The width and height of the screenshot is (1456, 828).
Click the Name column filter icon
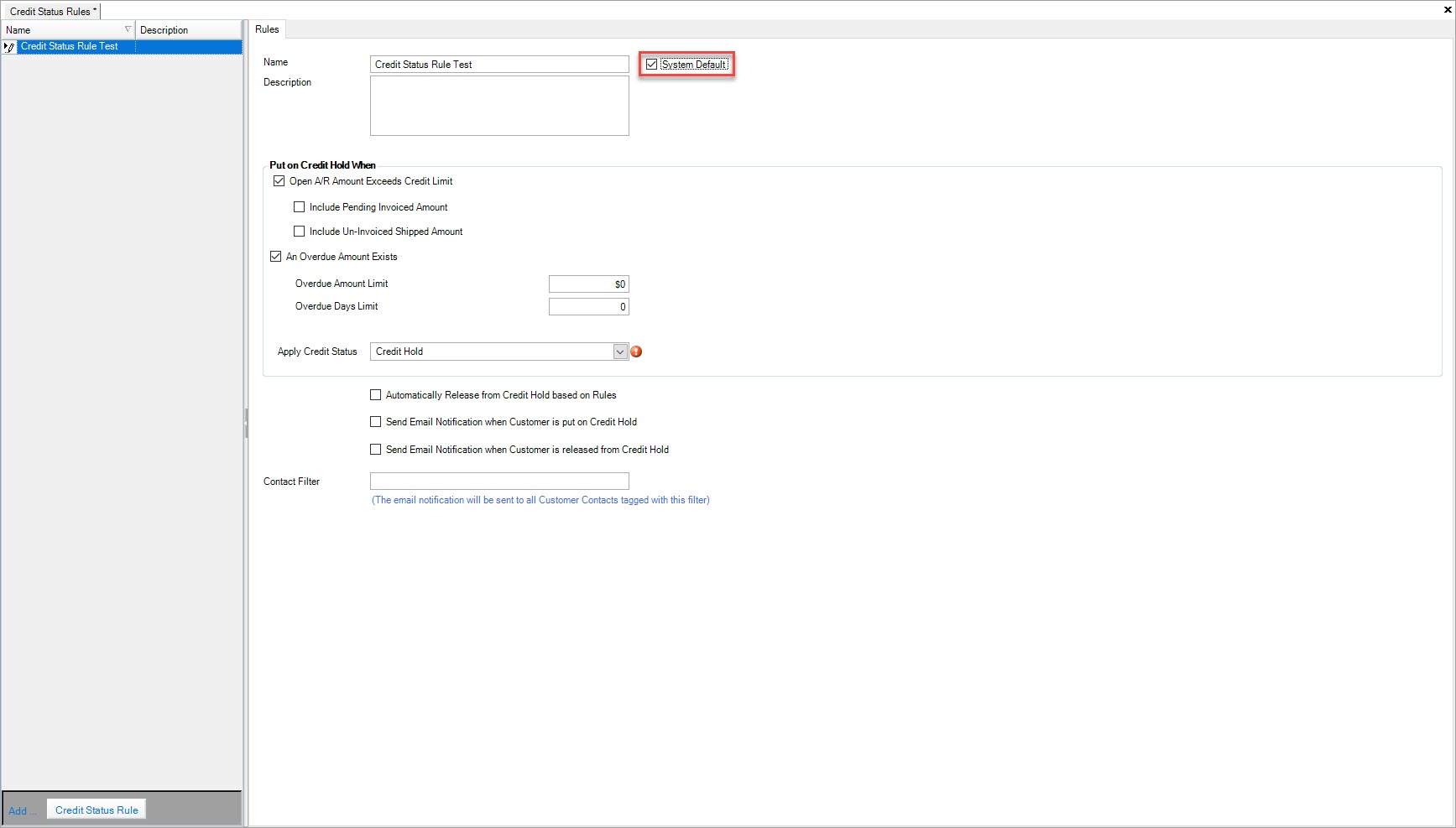coord(128,29)
